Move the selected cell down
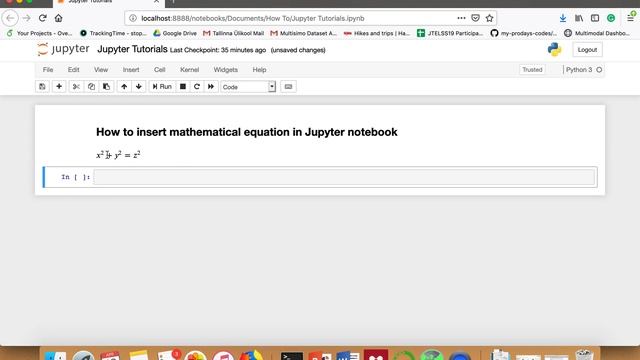640x360 pixels. (139, 87)
